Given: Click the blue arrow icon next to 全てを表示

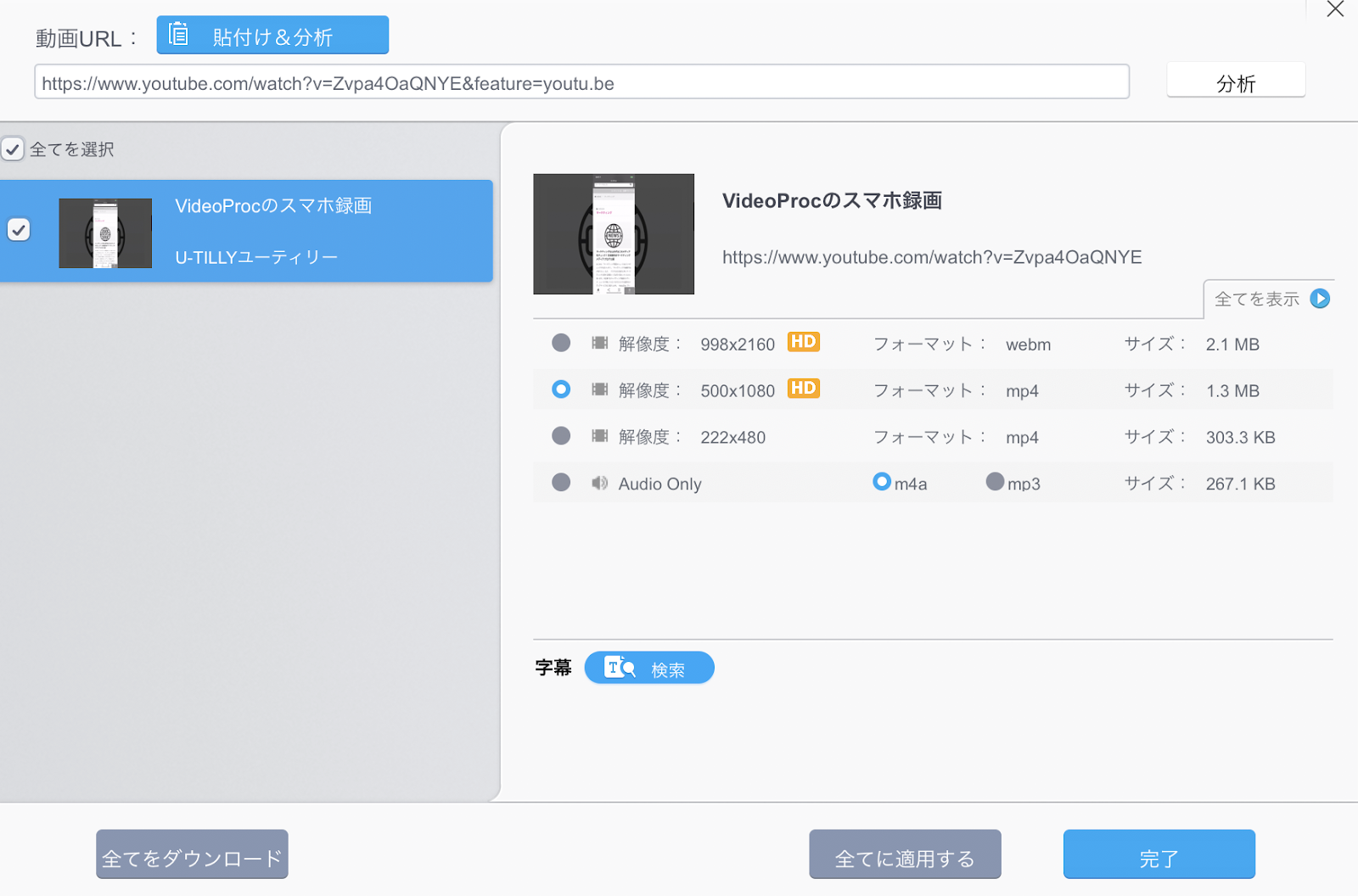Looking at the screenshot, I should 1320,299.
